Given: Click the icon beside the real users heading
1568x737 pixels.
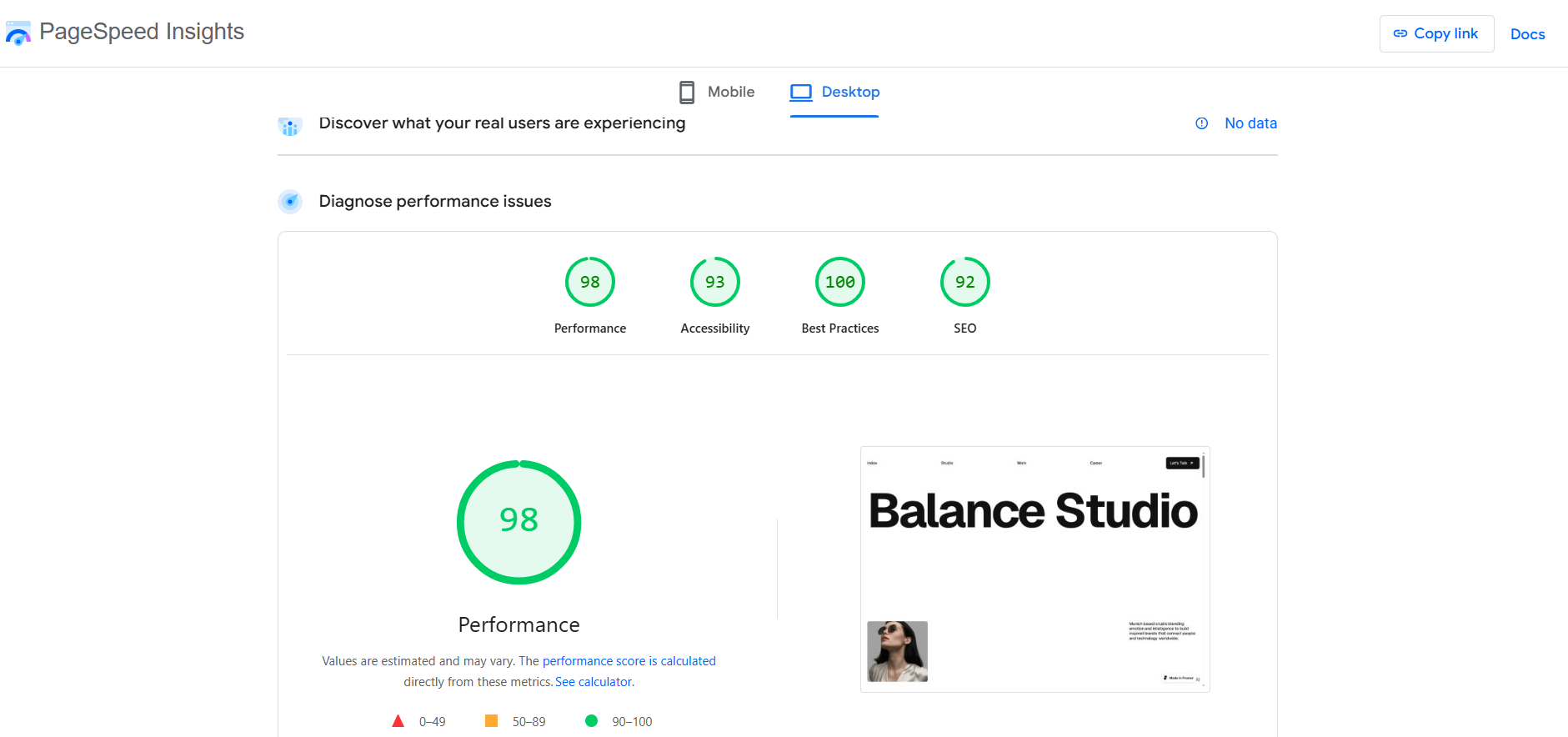Looking at the screenshot, I should point(289,126).
